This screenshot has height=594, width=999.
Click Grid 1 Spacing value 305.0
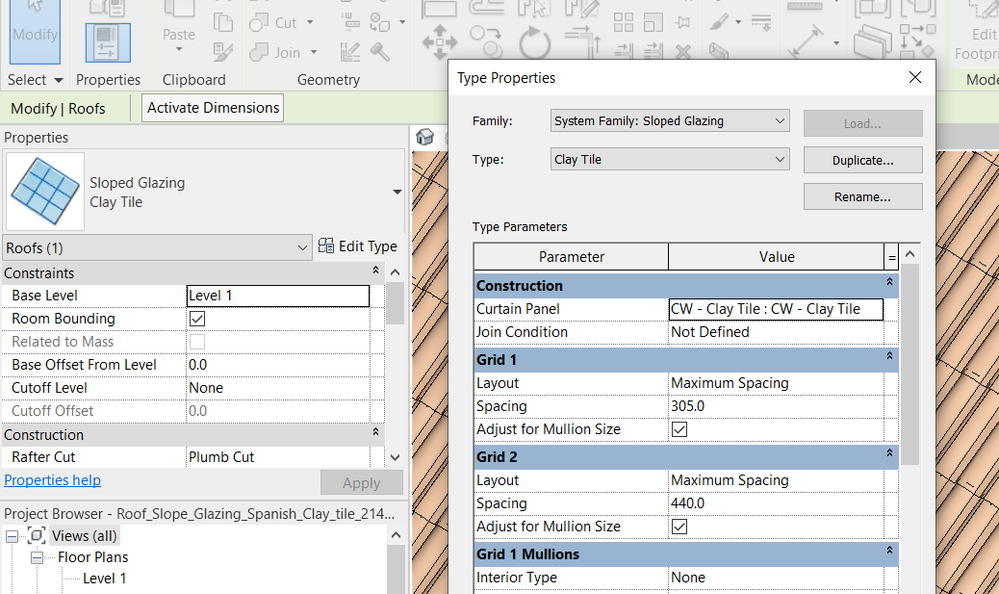click(x=776, y=406)
